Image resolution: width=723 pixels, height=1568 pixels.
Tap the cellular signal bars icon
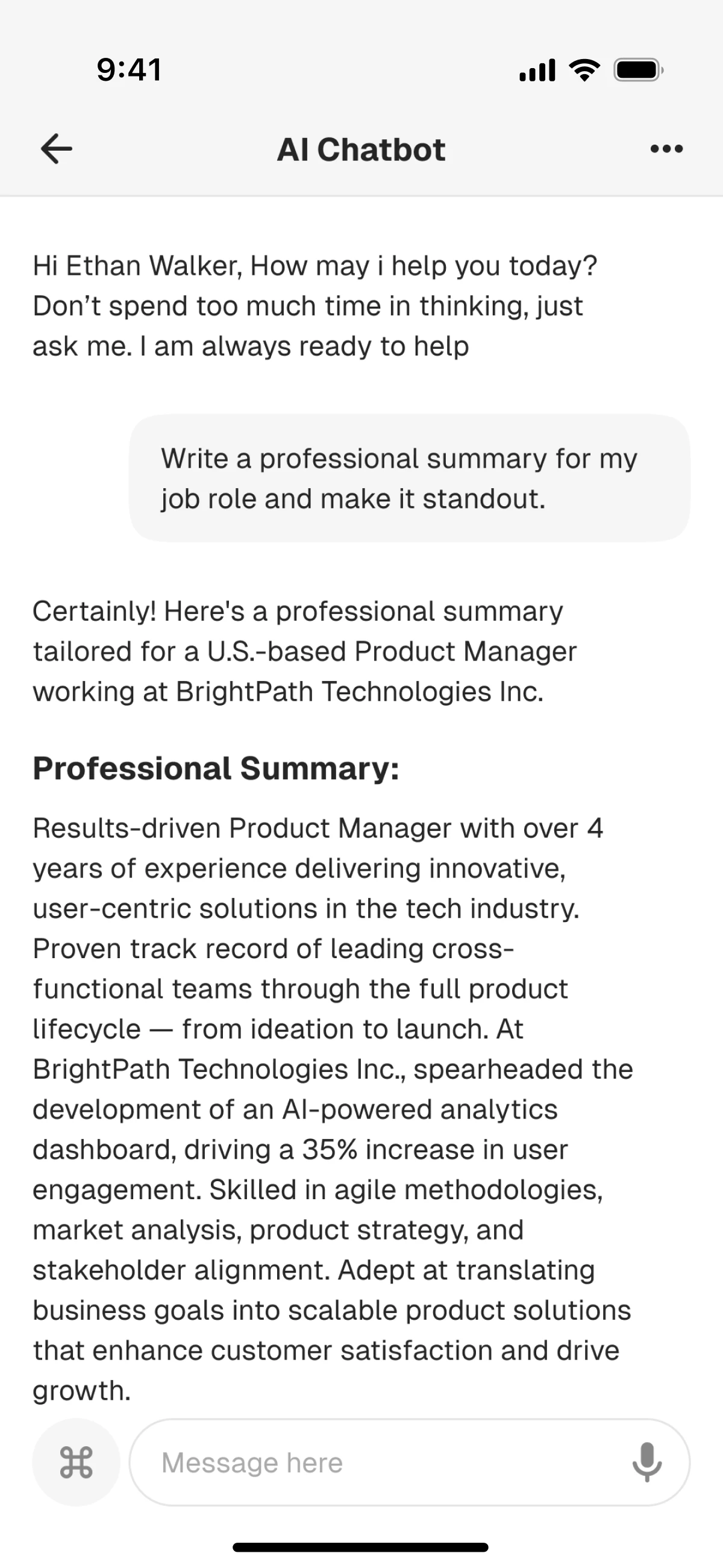tap(538, 69)
